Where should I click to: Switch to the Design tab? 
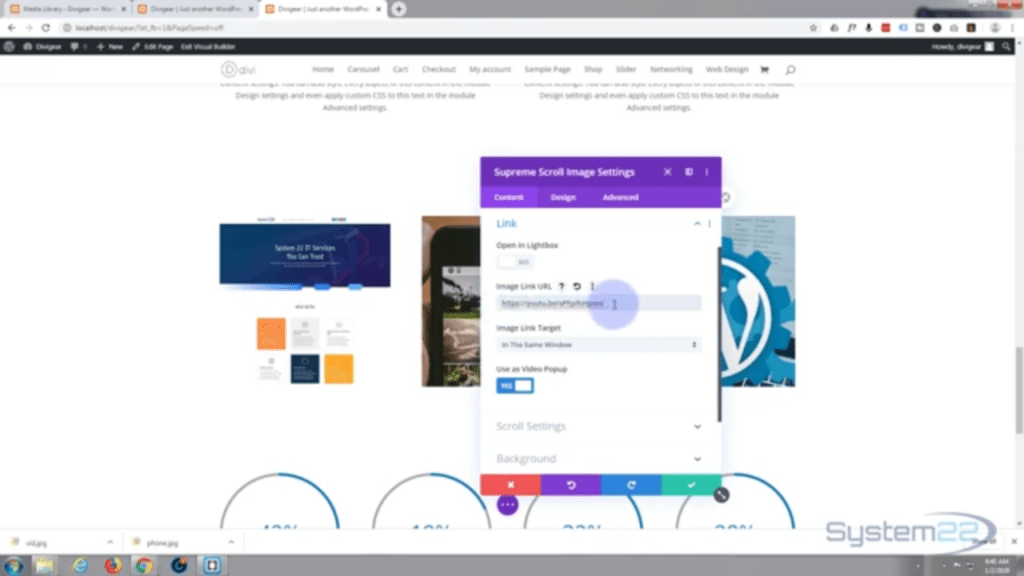562,197
